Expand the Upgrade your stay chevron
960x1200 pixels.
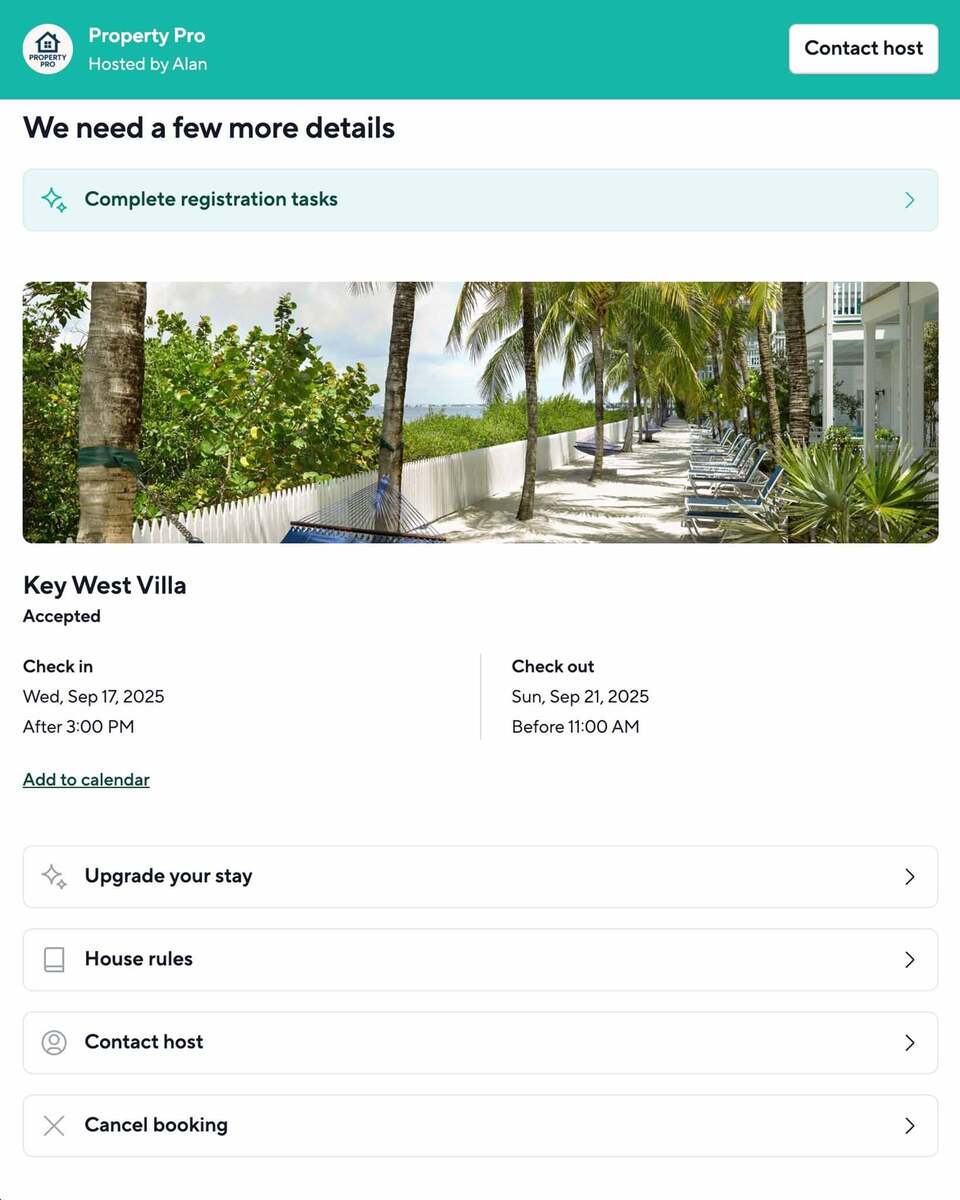tap(909, 877)
